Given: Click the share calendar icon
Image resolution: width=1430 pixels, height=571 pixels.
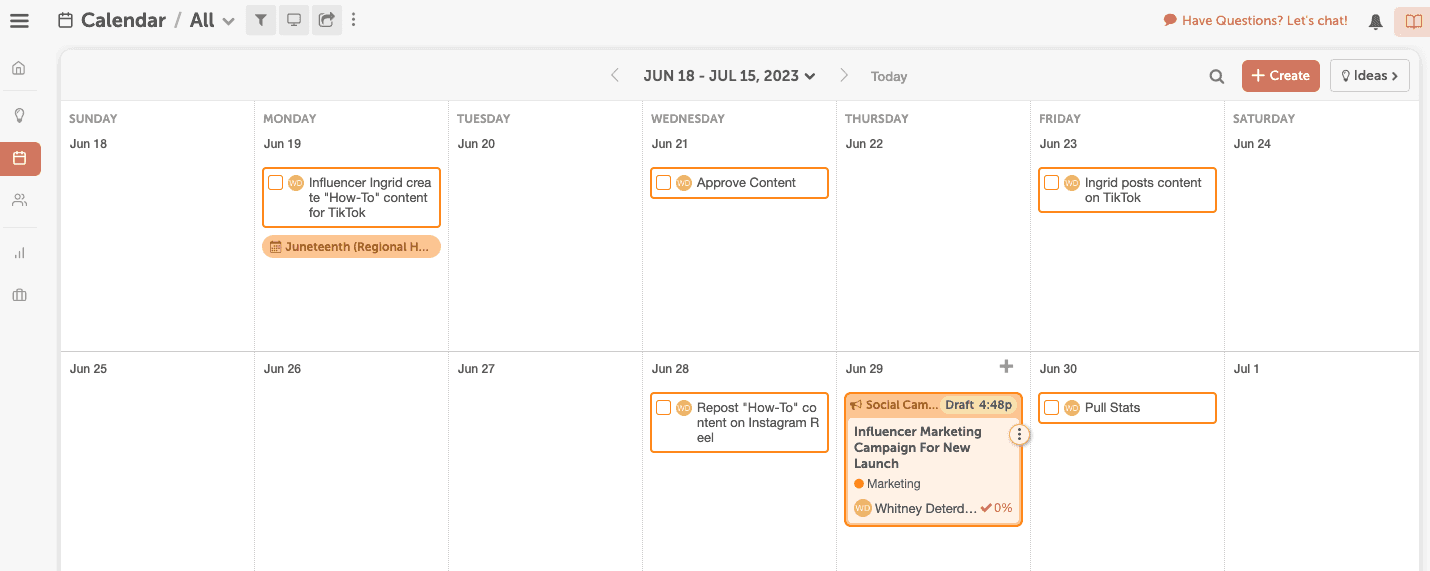Looking at the screenshot, I should [x=326, y=20].
